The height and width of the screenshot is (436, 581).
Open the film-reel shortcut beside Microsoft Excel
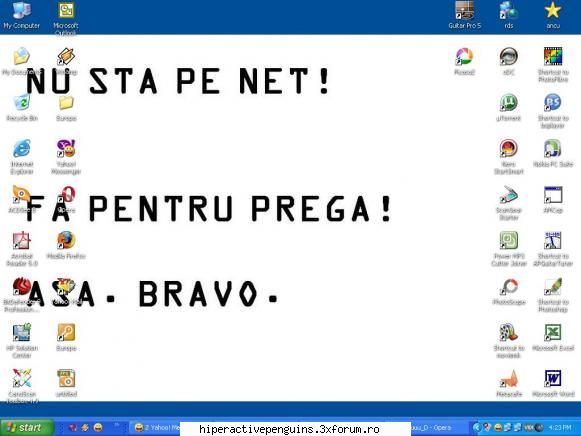point(509,341)
